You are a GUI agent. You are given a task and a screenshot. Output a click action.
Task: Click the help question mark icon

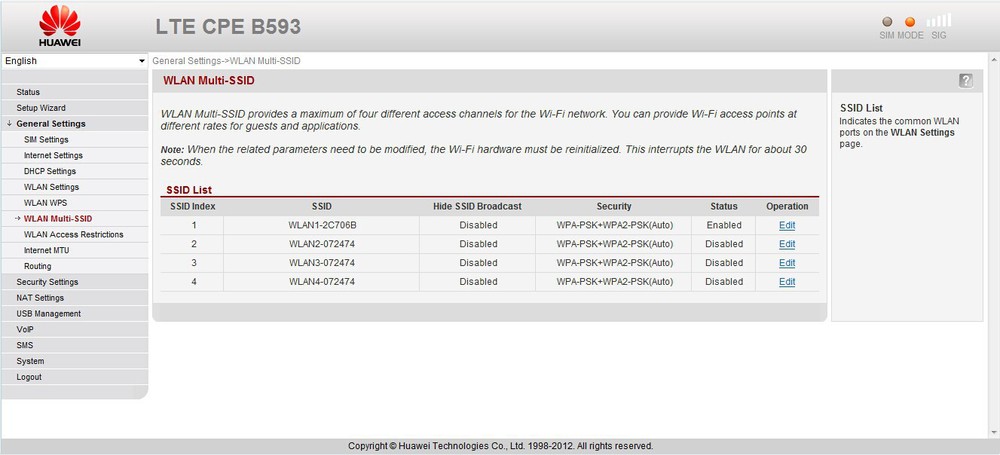965,81
